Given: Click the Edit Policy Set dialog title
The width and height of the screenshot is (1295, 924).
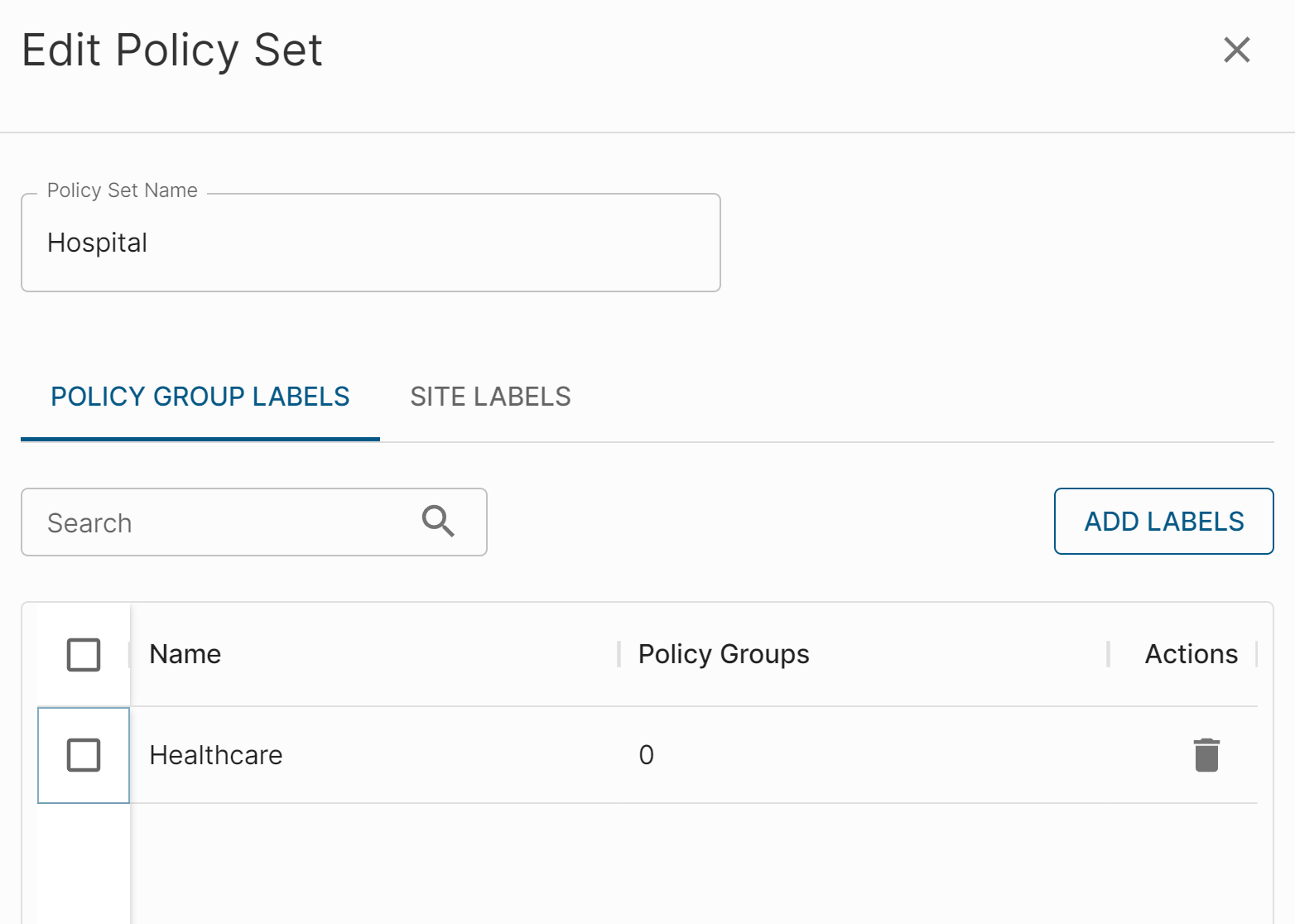Looking at the screenshot, I should [172, 51].
